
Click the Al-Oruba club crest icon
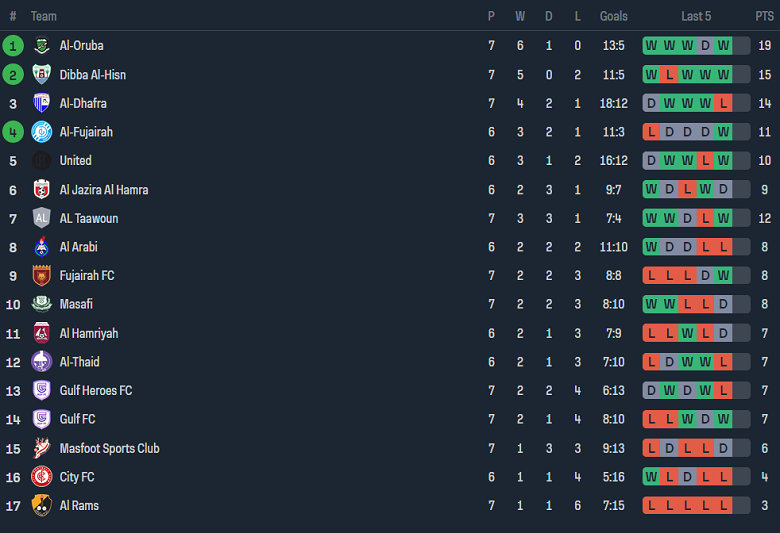click(41, 46)
